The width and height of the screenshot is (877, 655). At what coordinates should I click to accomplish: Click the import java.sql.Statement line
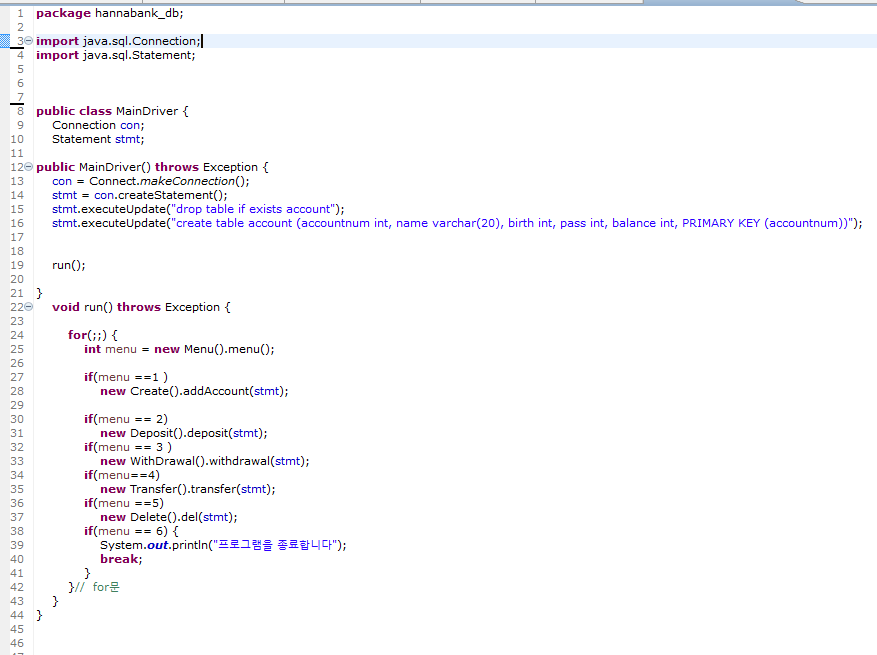[116, 55]
